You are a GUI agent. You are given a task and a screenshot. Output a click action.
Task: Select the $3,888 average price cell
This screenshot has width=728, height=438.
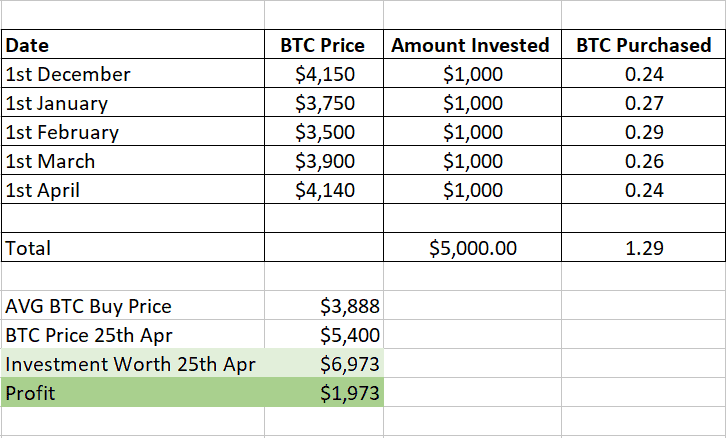(x=324, y=306)
